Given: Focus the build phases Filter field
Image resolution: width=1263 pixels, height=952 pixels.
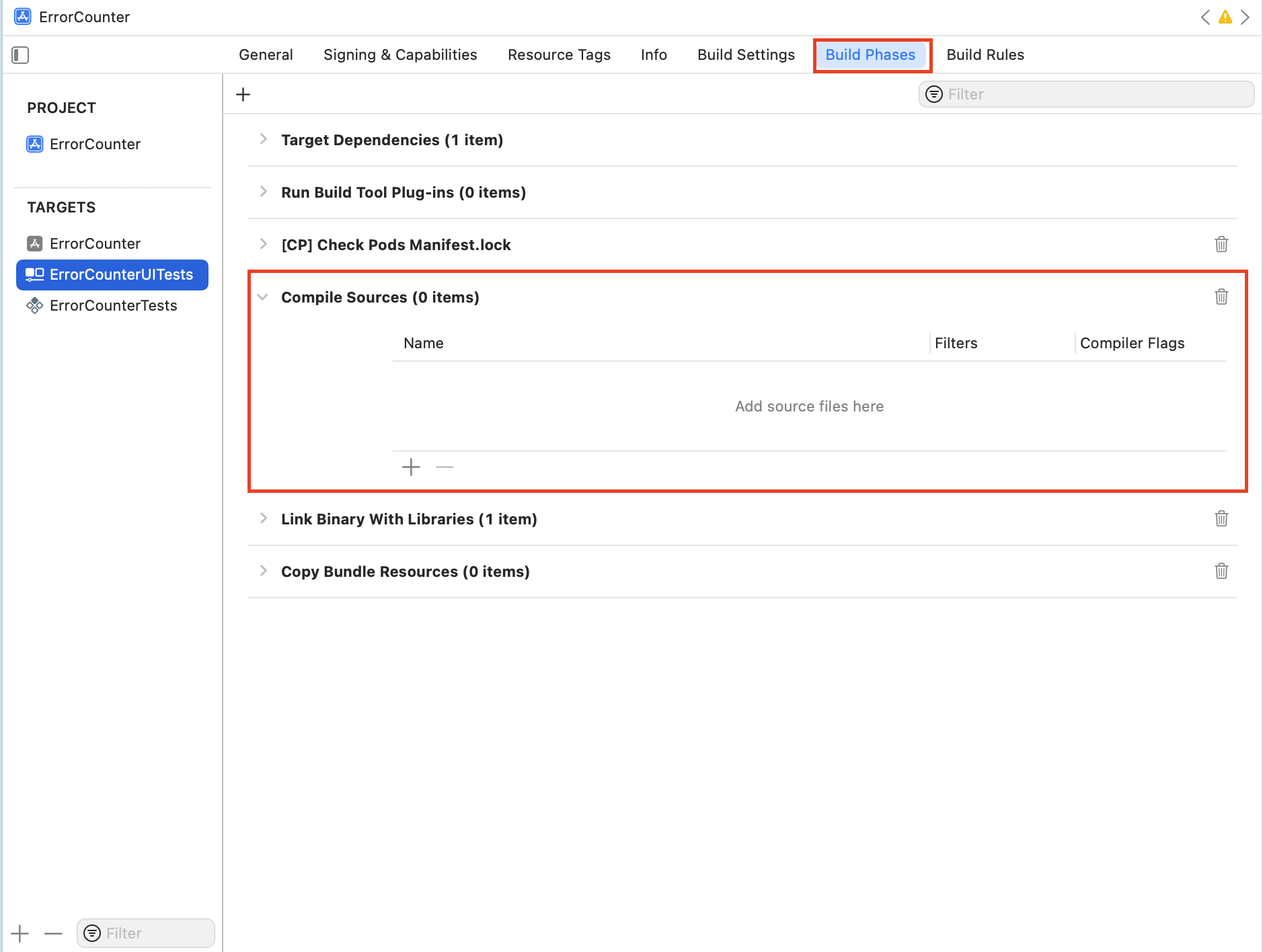Looking at the screenshot, I should 1086,95.
